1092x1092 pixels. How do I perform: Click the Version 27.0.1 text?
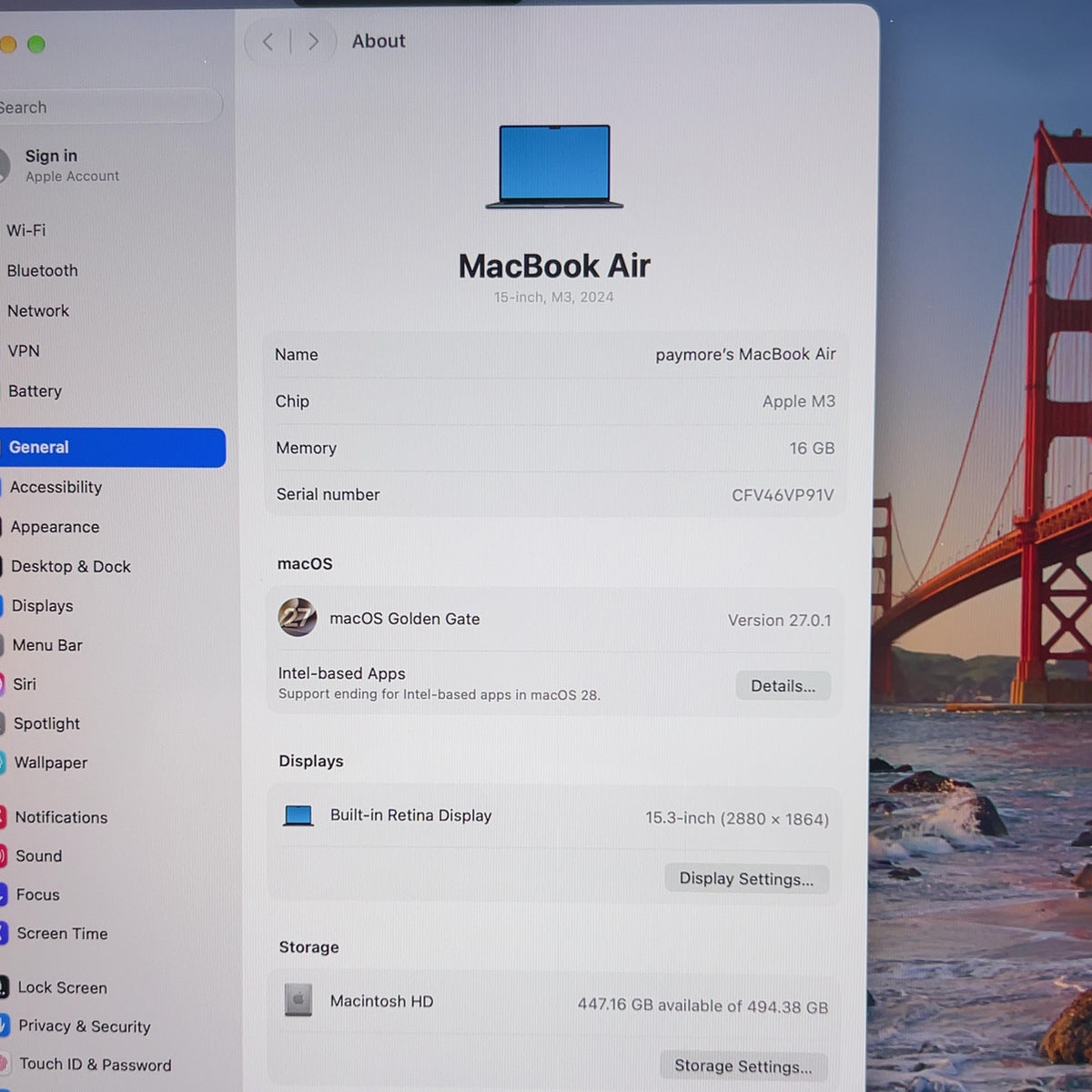tap(779, 620)
